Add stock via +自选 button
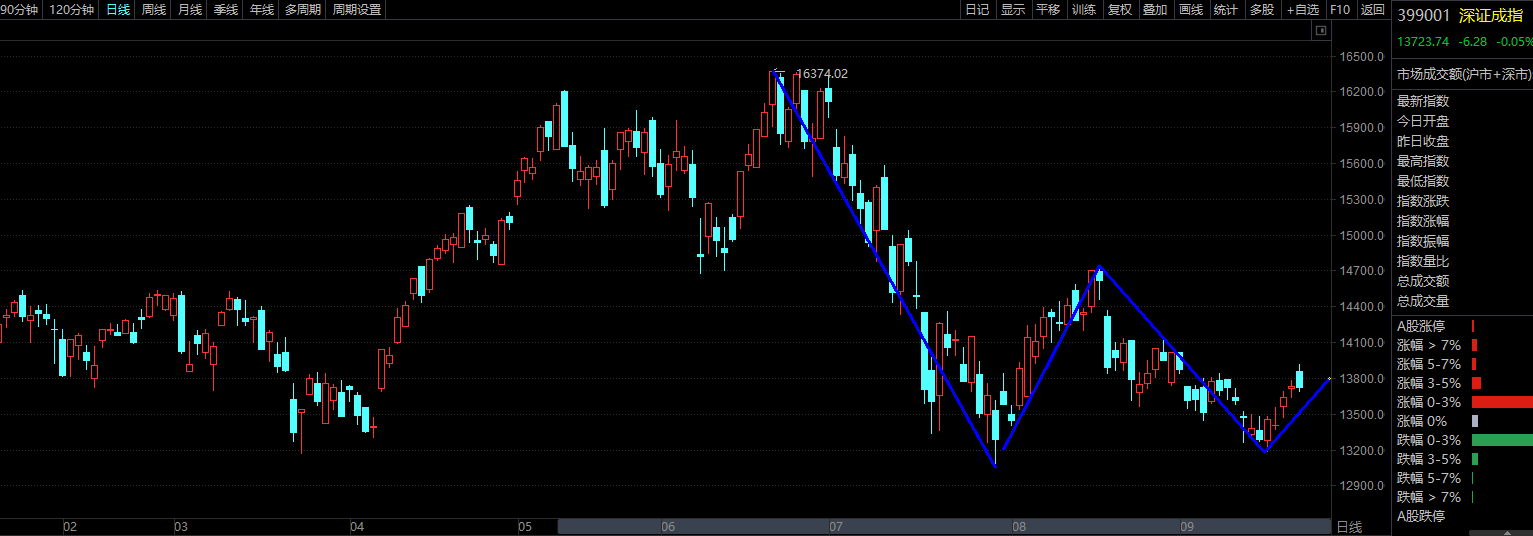1533x536 pixels. click(1303, 10)
